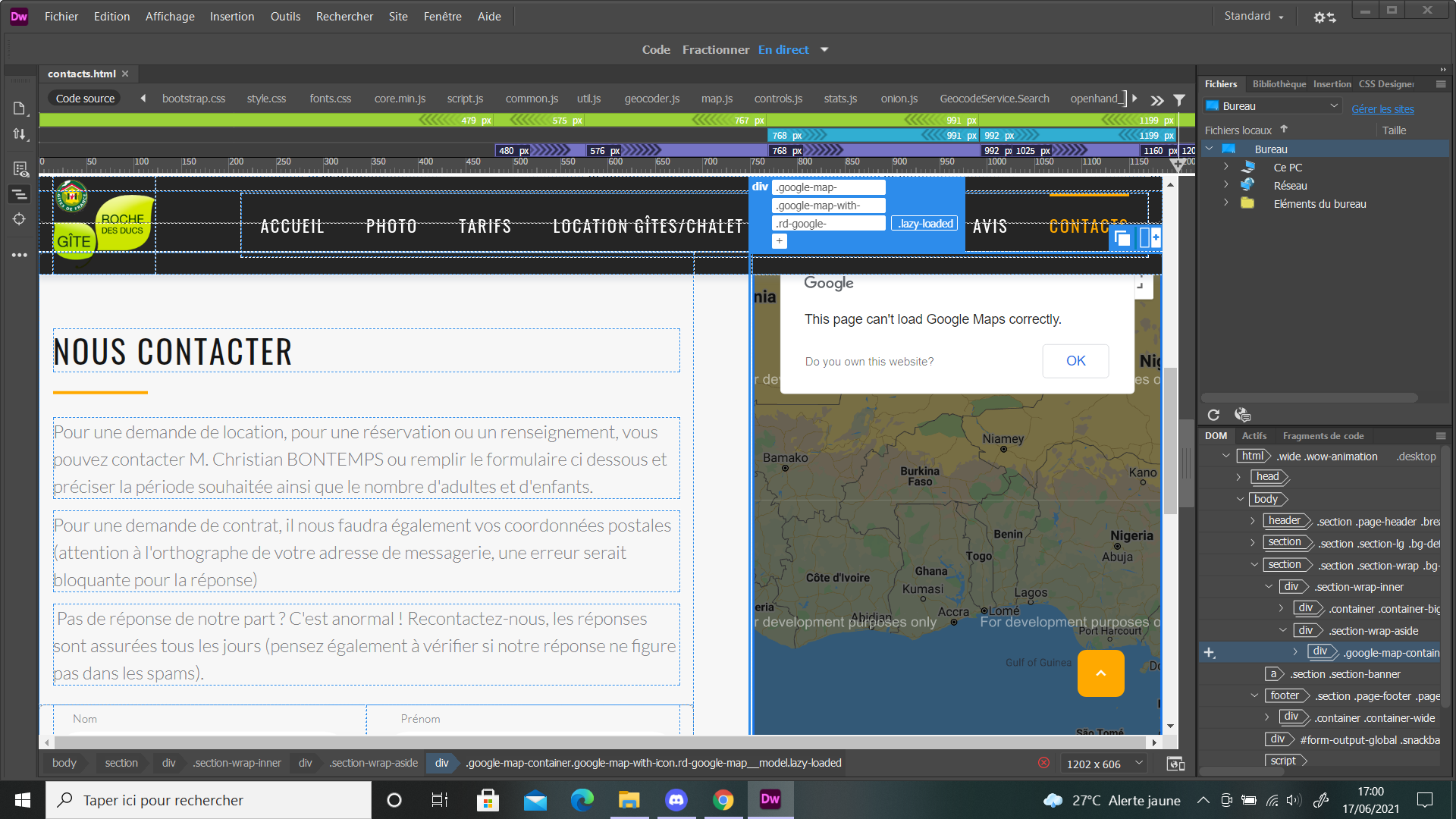Screen dimensions: 1456x819
Task: Toggle visual media queries bar button
Action: point(20,195)
